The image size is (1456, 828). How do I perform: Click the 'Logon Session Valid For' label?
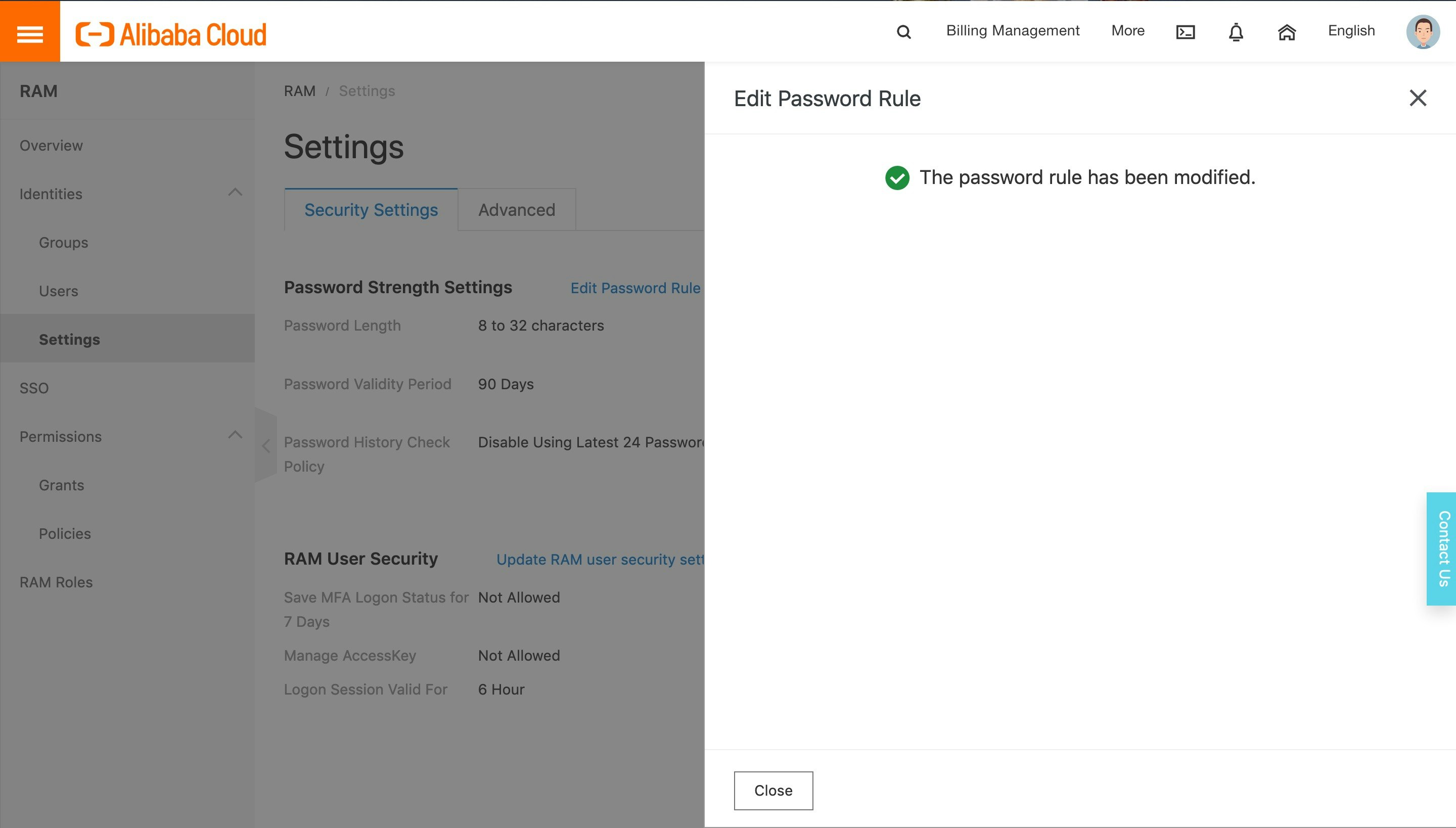click(x=366, y=689)
